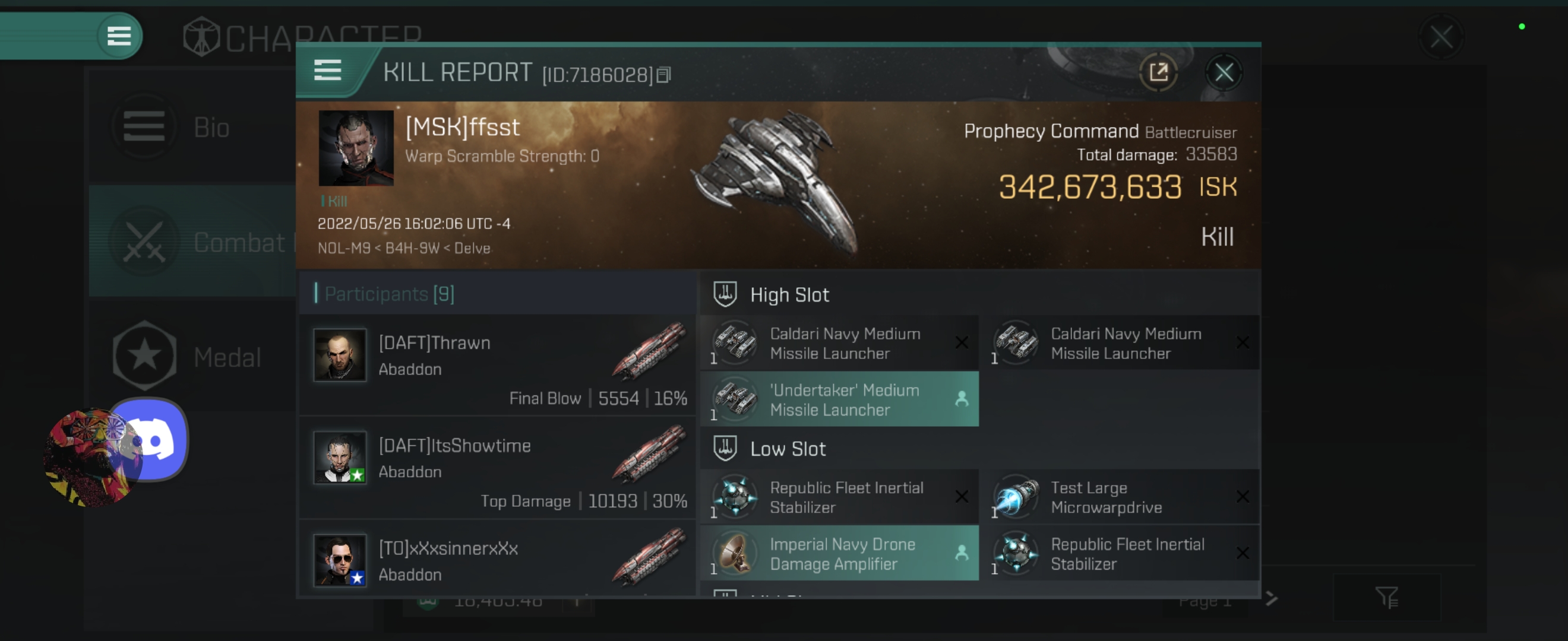Click the Republic Fleet Inertial Stabilizer icon
The height and width of the screenshot is (641, 1568).
point(734,497)
